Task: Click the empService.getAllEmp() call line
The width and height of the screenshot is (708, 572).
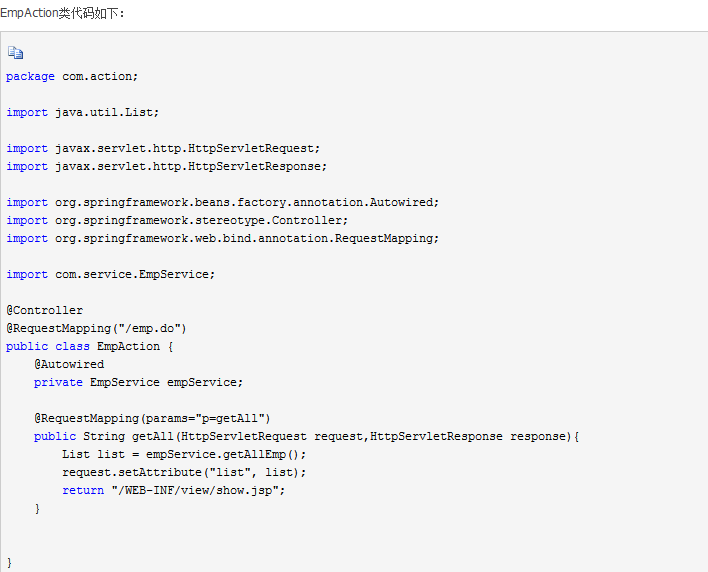Action: click(184, 455)
